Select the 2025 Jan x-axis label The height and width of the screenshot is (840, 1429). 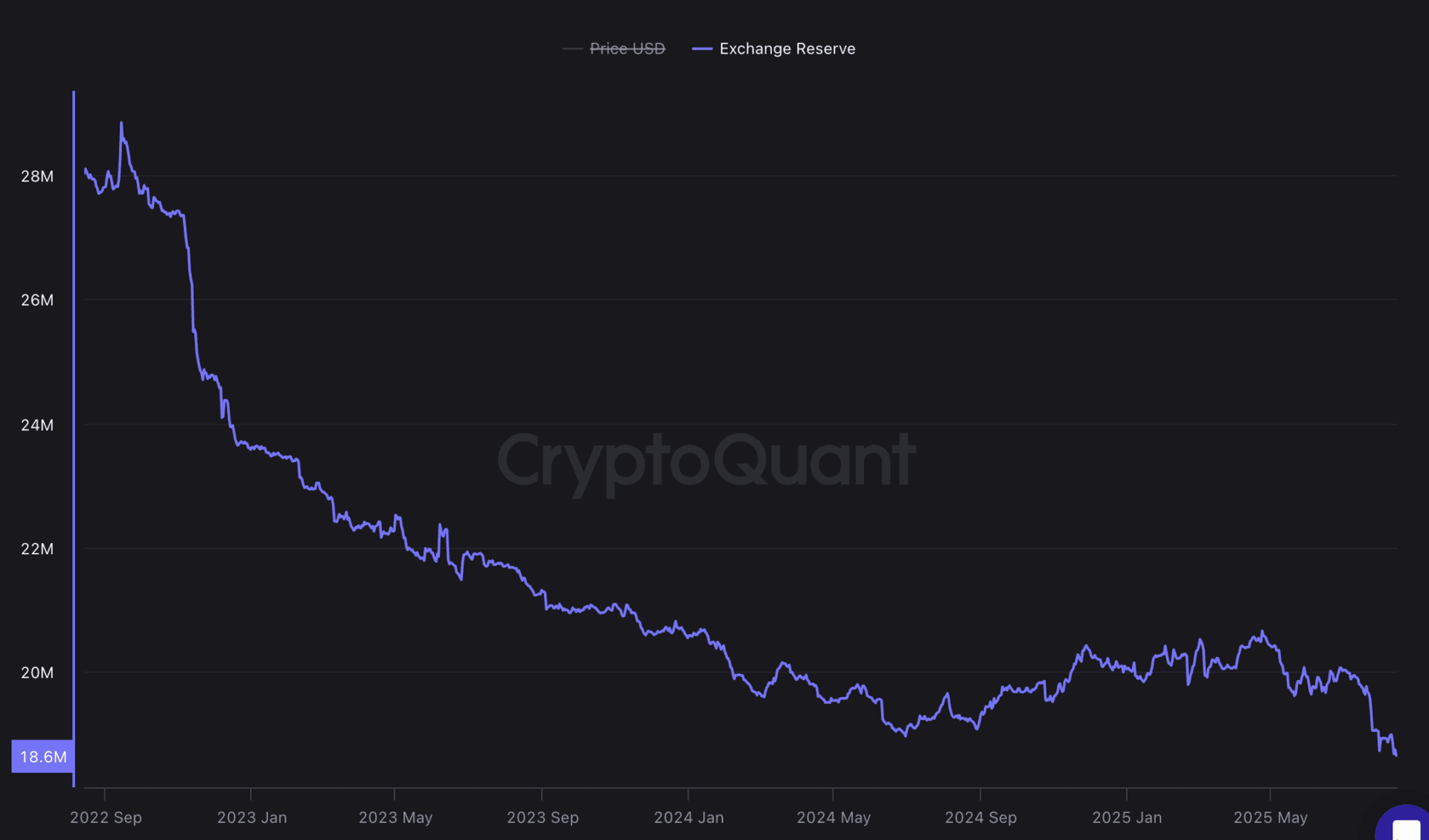click(1127, 818)
